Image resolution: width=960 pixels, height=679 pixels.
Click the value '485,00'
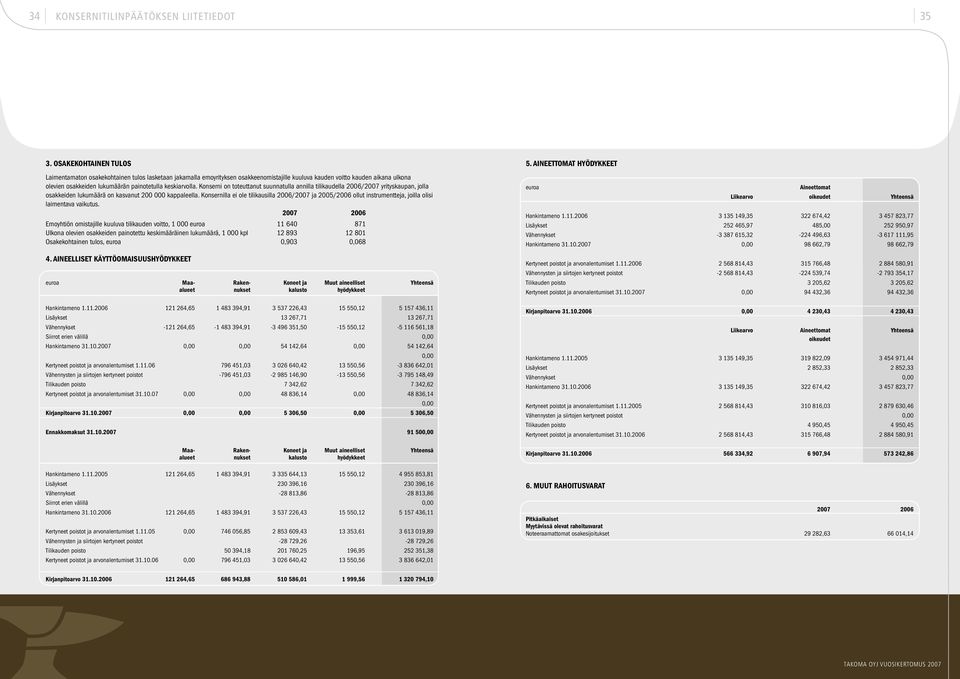click(821, 226)
